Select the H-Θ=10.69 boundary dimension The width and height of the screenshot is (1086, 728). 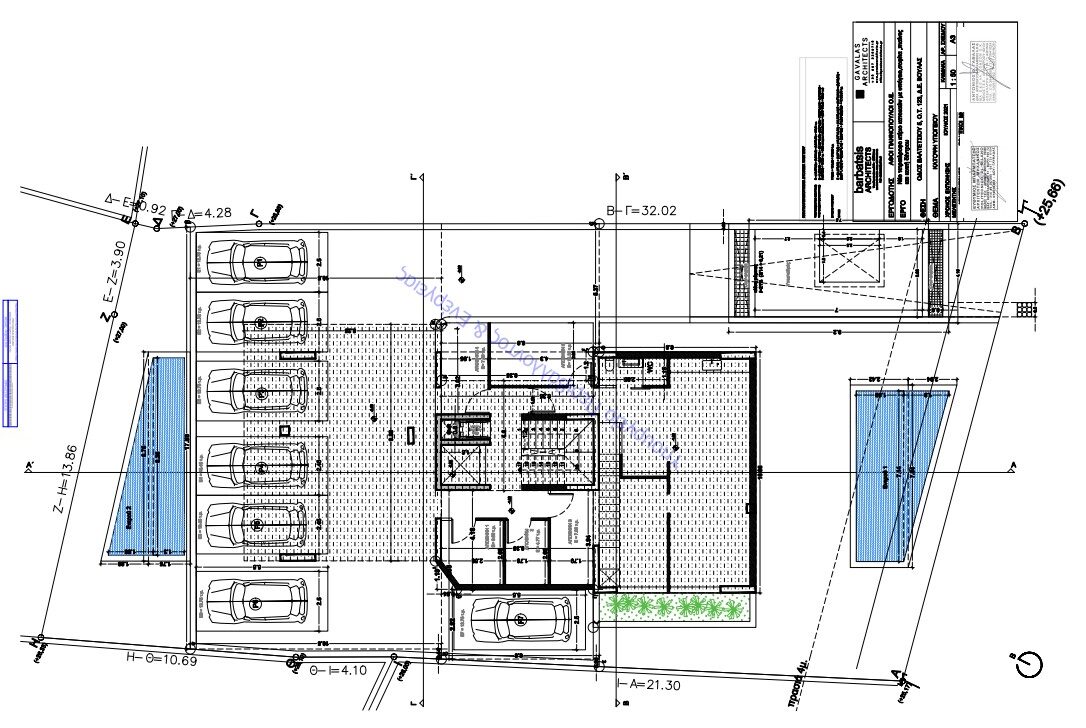[x=162, y=660]
